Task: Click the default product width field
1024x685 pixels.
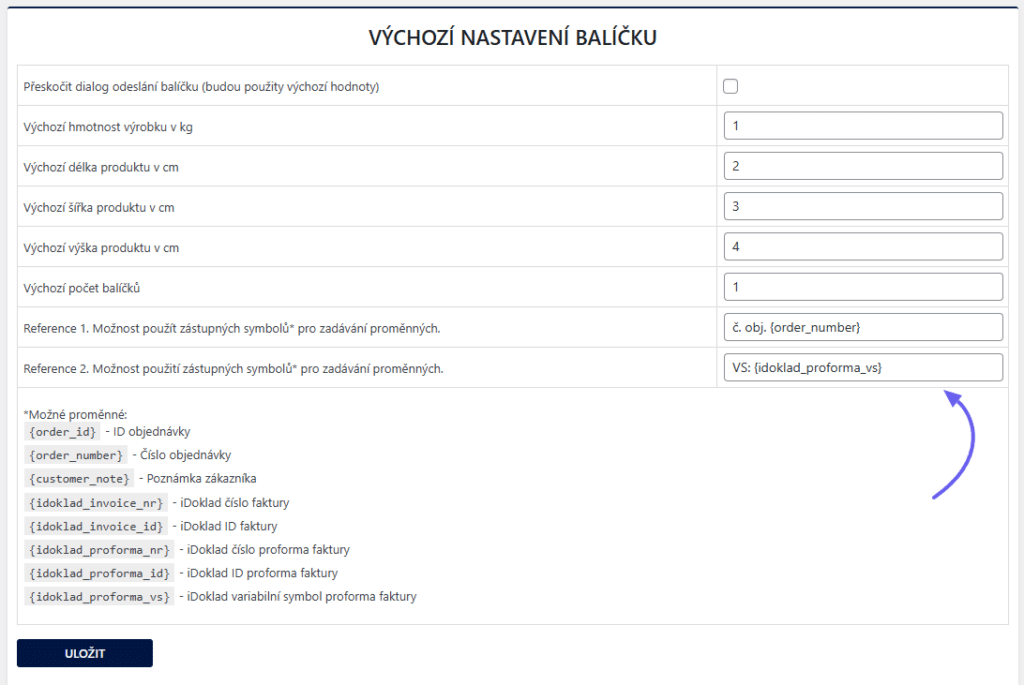Action: [x=862, y=205]
